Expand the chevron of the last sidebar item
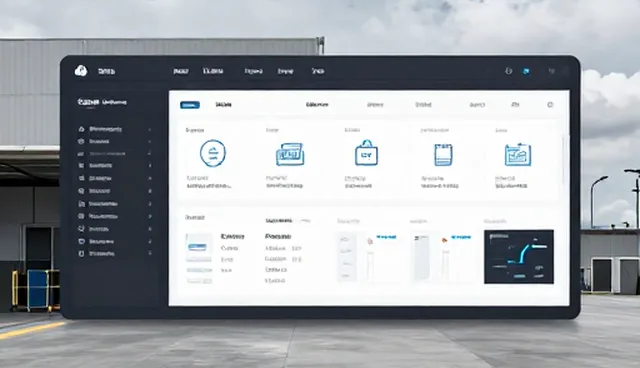 coord(150,253)
